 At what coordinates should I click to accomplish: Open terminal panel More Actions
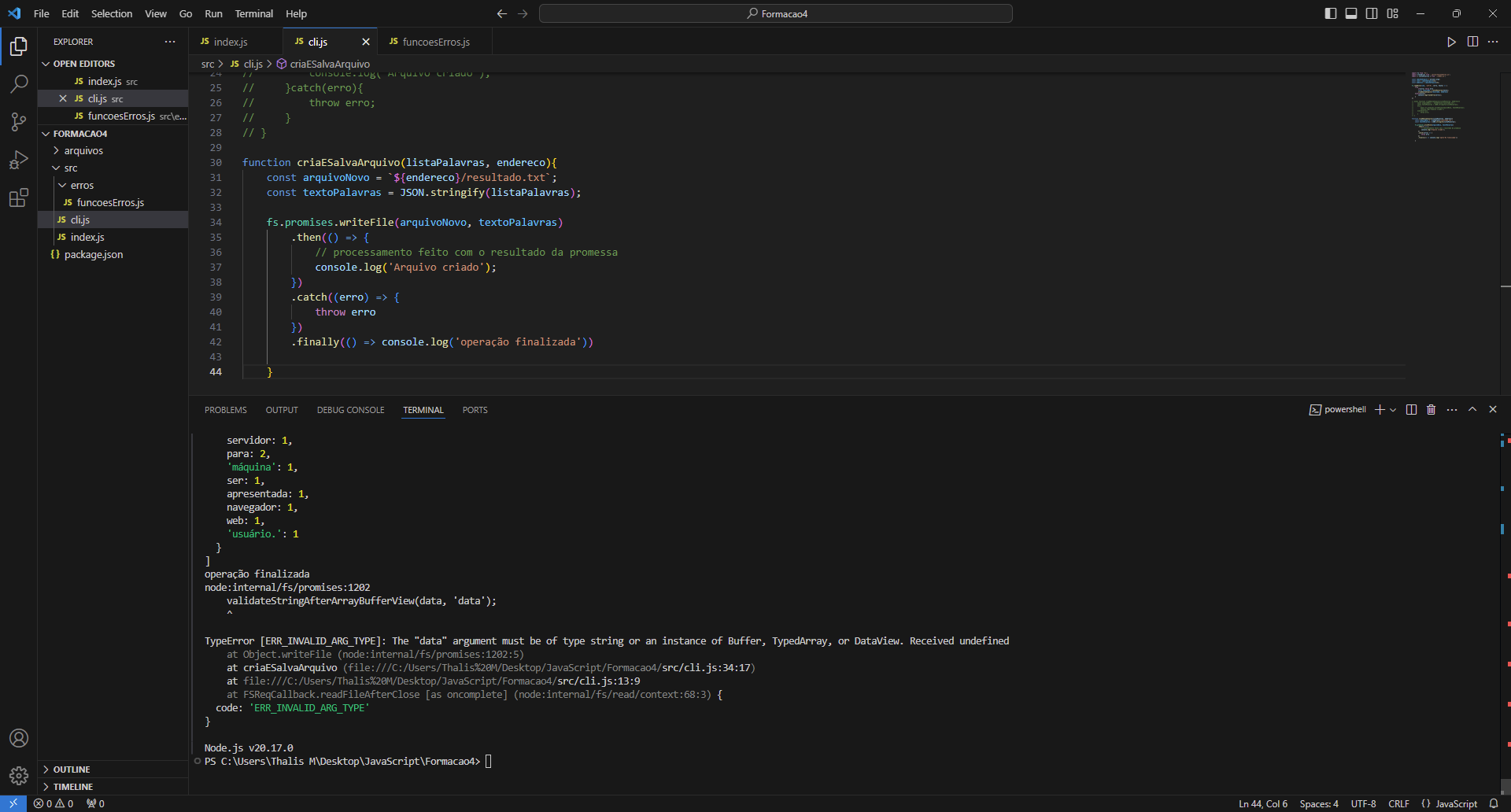click(1452, 410)
